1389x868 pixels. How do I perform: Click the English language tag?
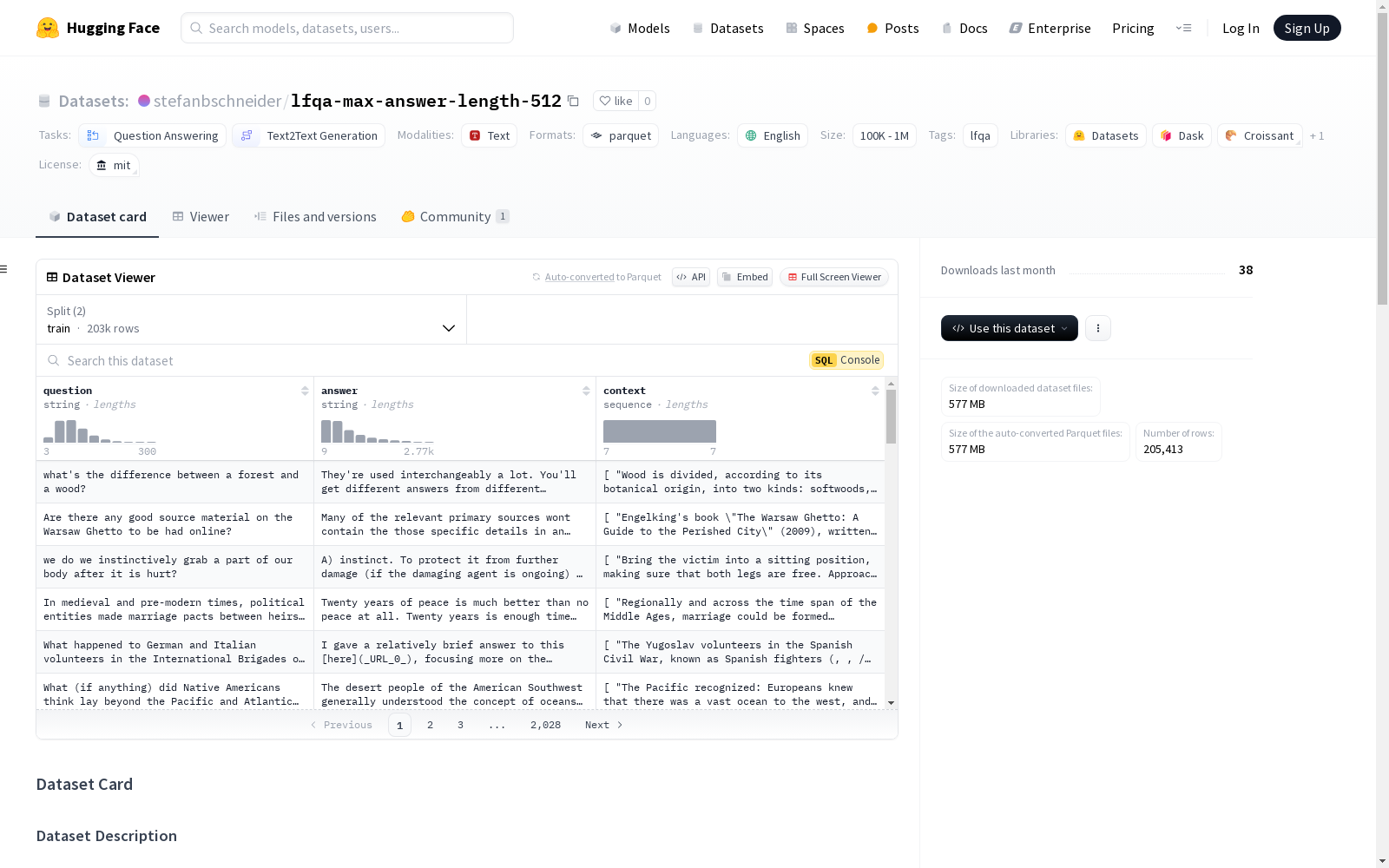[773, 135]
